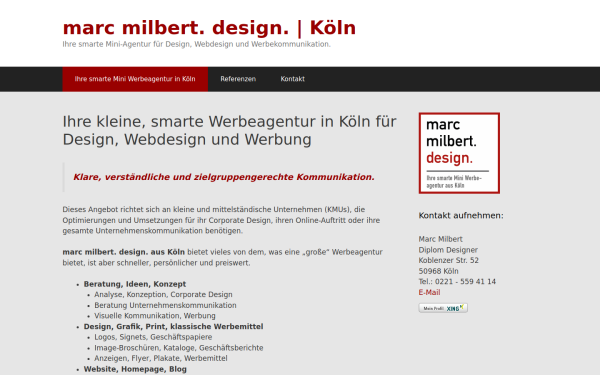
Task: Click the marc milbert design logo image
Action: tap(459, 153)
